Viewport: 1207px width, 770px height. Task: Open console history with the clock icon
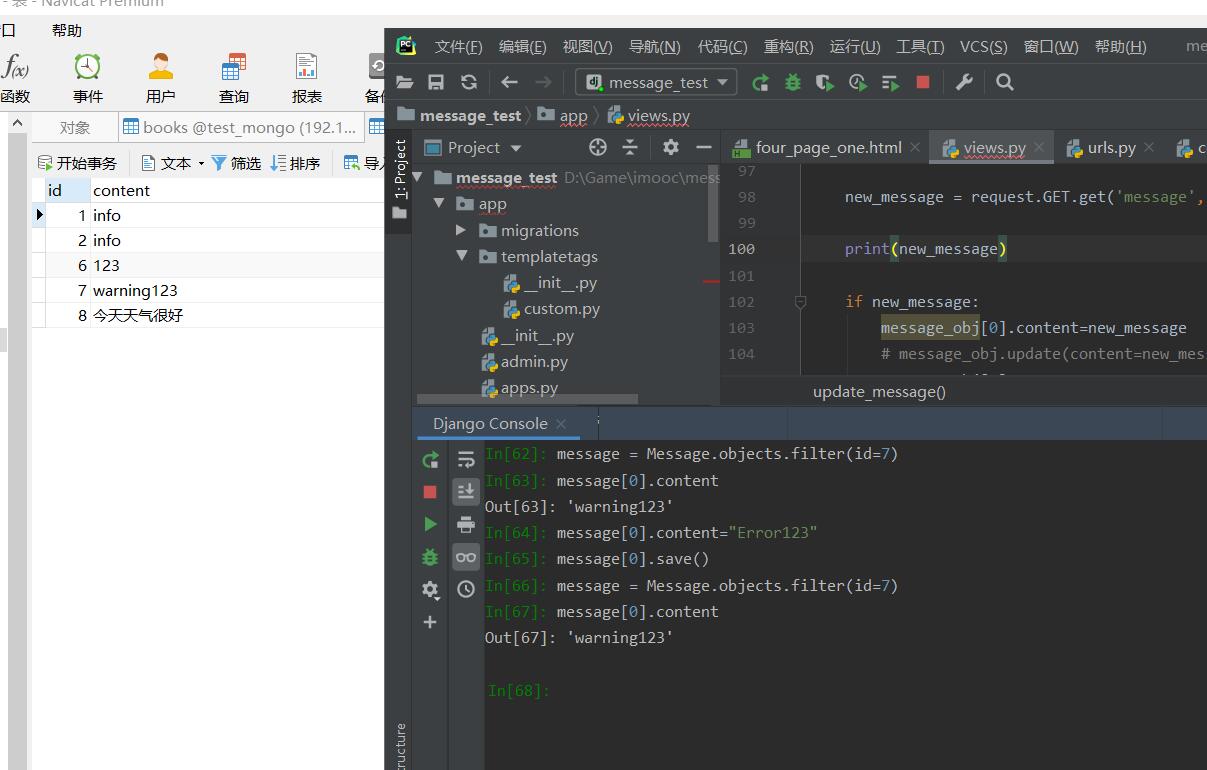466,590
